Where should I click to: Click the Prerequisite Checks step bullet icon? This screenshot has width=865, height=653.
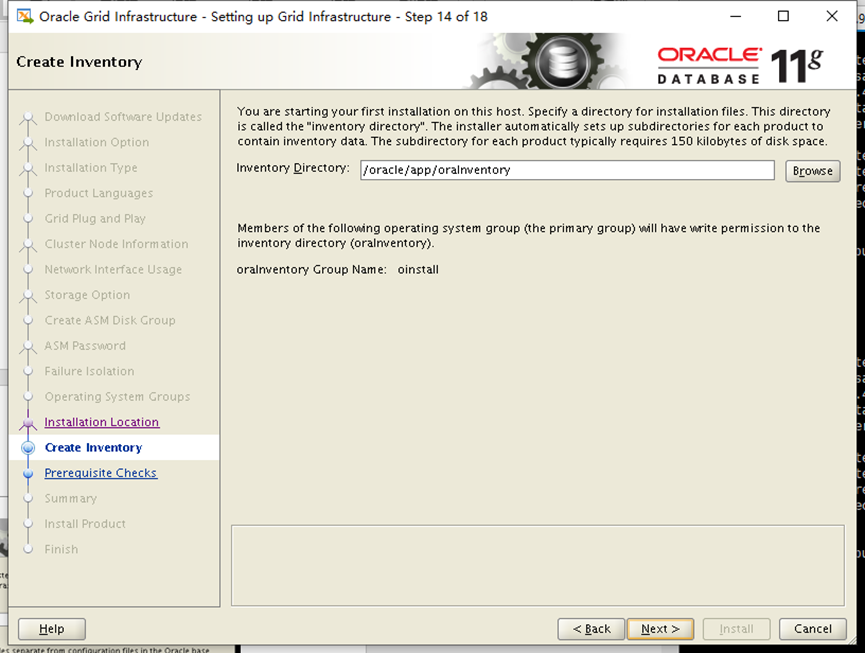point(28,473)
